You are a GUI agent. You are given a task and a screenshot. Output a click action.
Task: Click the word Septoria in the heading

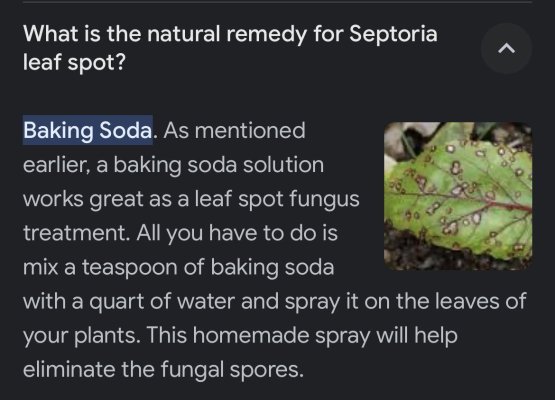point(393,34)
